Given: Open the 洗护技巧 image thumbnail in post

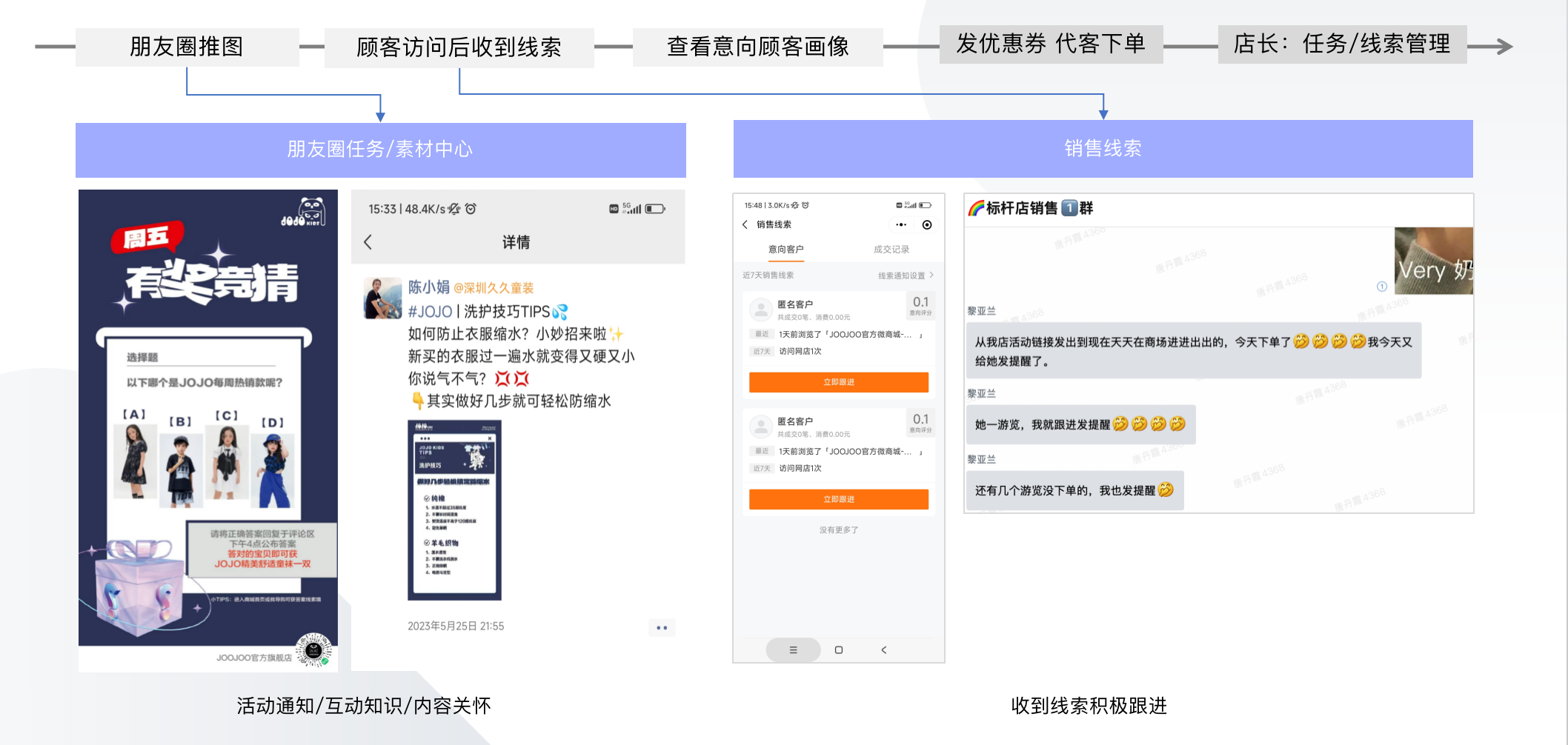Looking at the screenshot, I should tap(454, 510).
